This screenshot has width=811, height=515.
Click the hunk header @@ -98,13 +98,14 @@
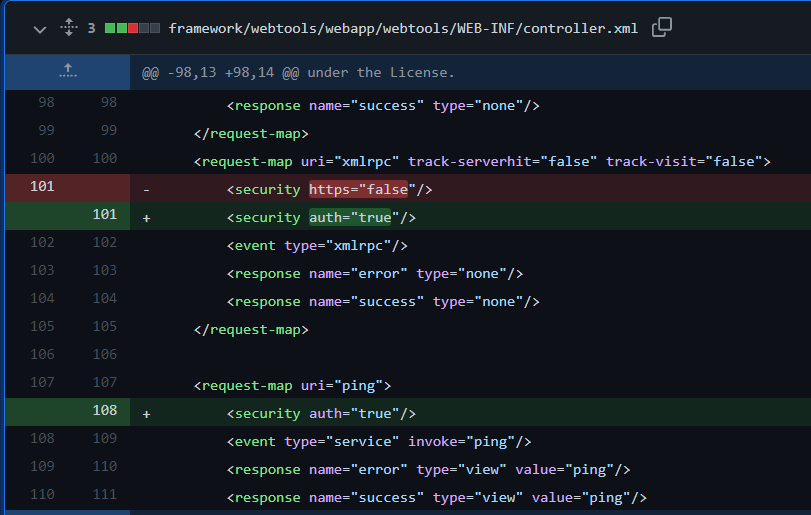[x=298, y=72]
